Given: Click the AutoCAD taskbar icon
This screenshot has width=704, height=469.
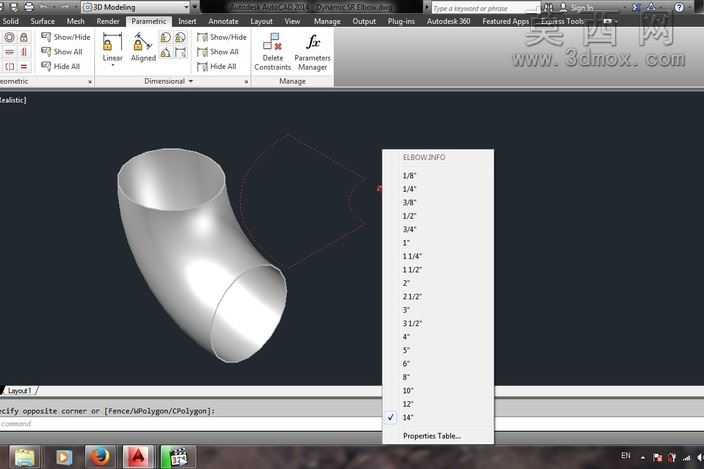Looking at the screenshot, I should point(138,457).
